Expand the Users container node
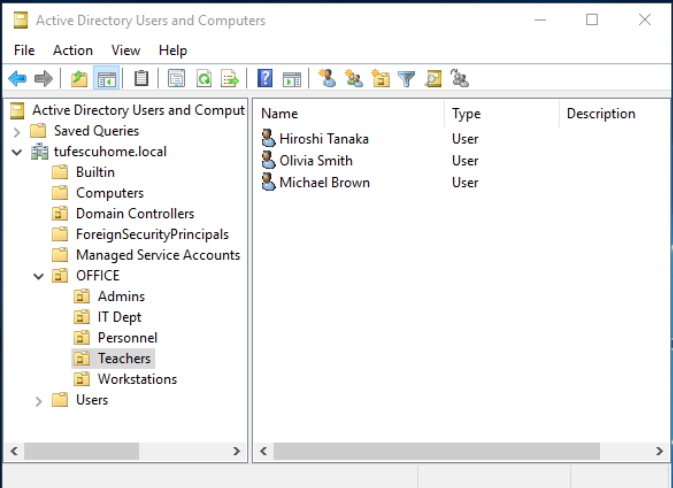This screenshot has width=673, height=488. [x=39, y=401]
